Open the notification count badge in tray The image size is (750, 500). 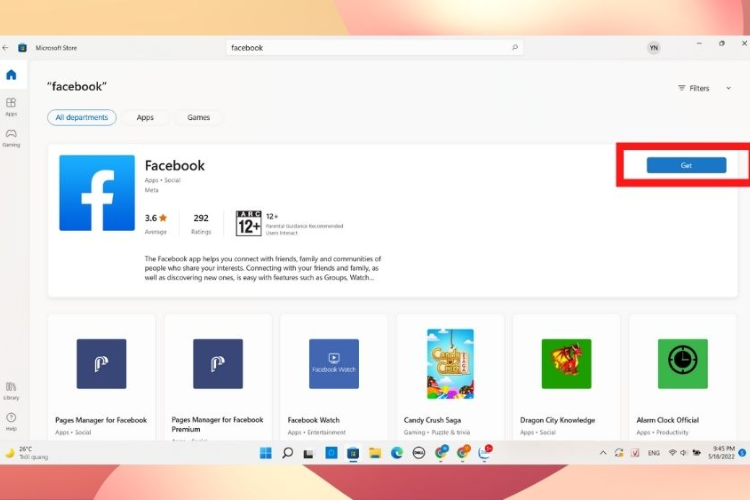tap(742, 453)
